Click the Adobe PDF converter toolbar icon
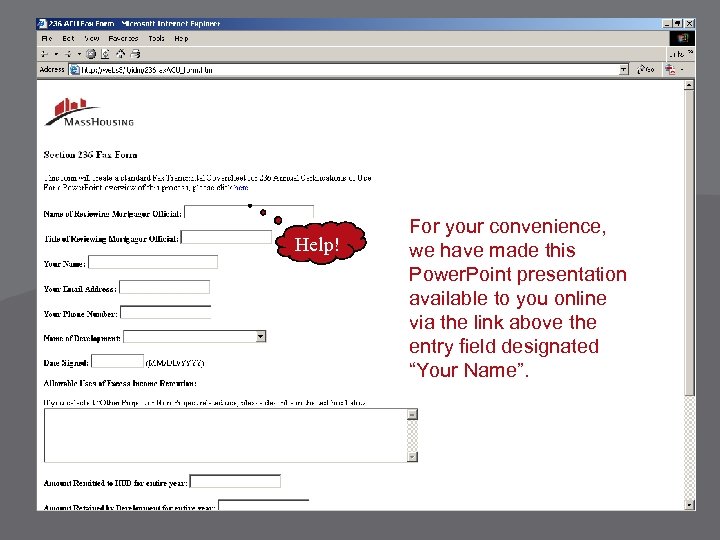Viewport: 720px width, 540px height. [x=670, y=70]
